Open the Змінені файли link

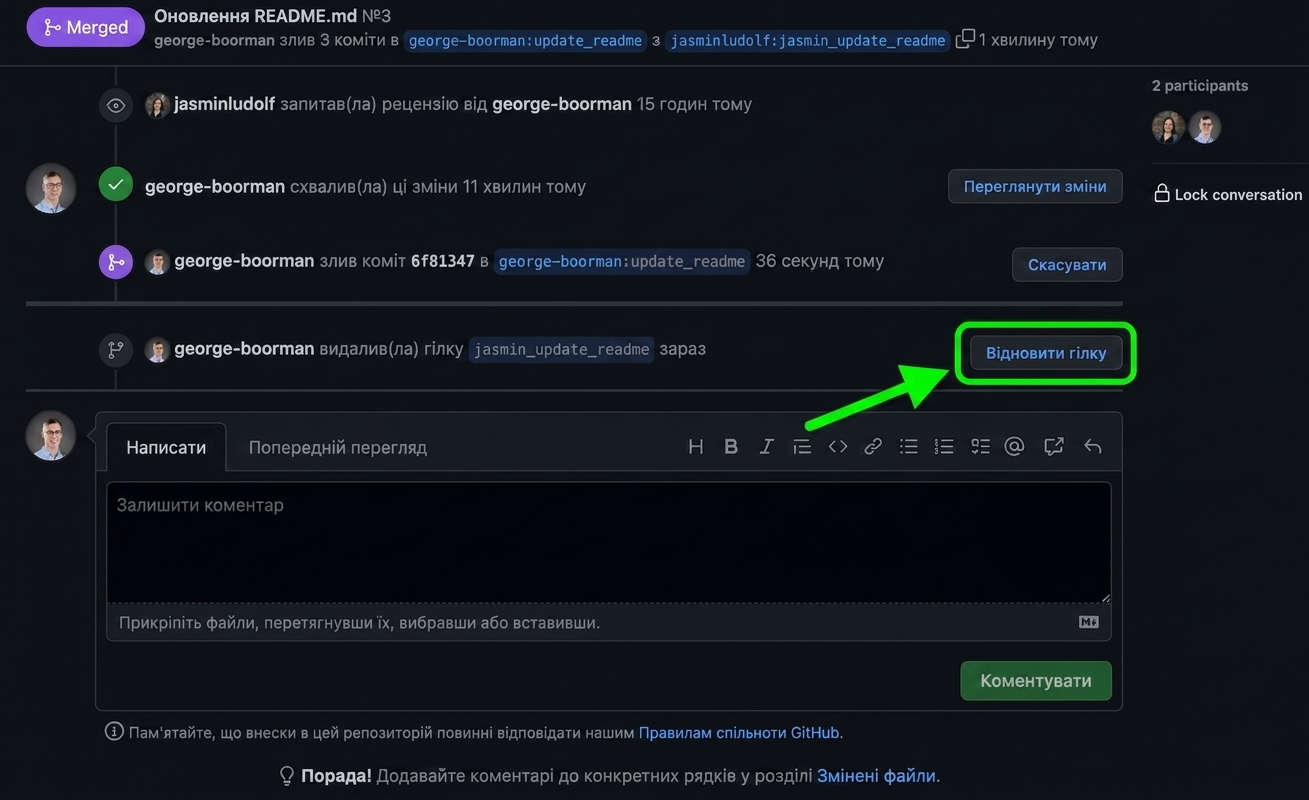tap(876, 776)
